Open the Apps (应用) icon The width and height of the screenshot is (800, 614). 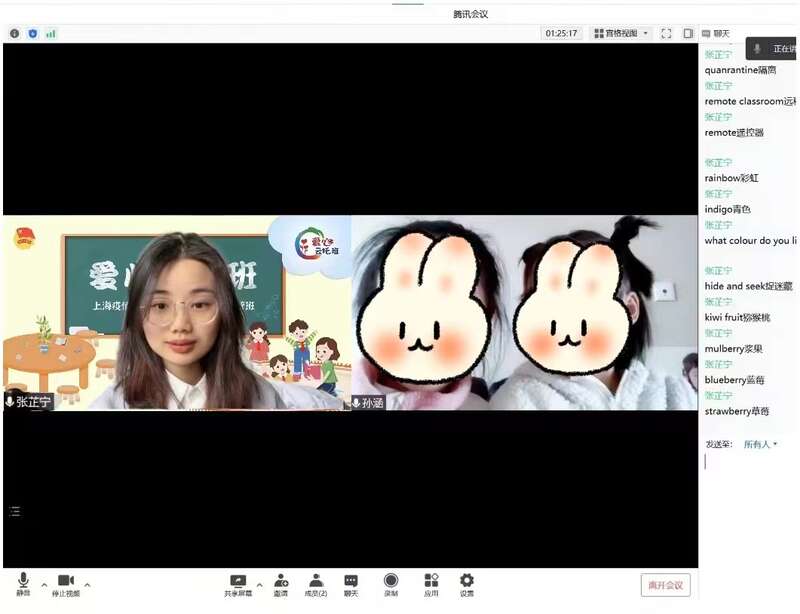pos(431,584)
